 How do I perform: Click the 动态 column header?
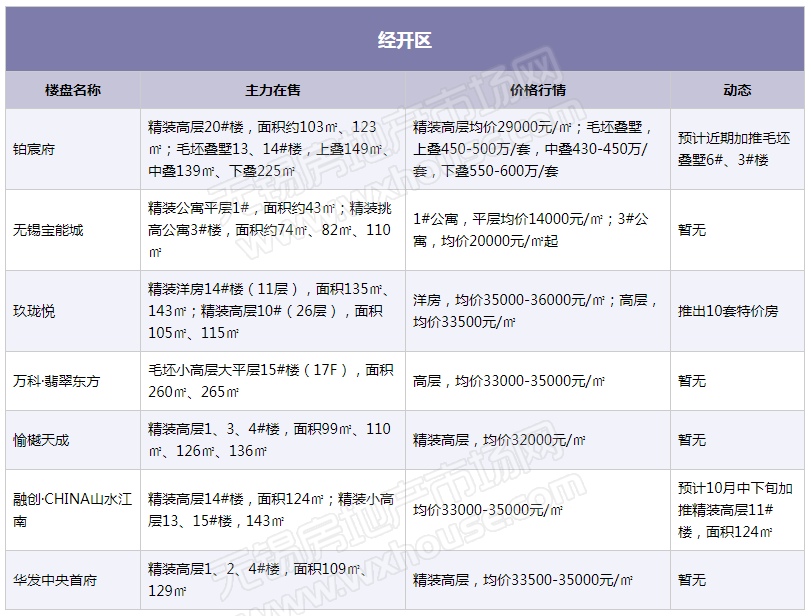click(x=737, y=90)
